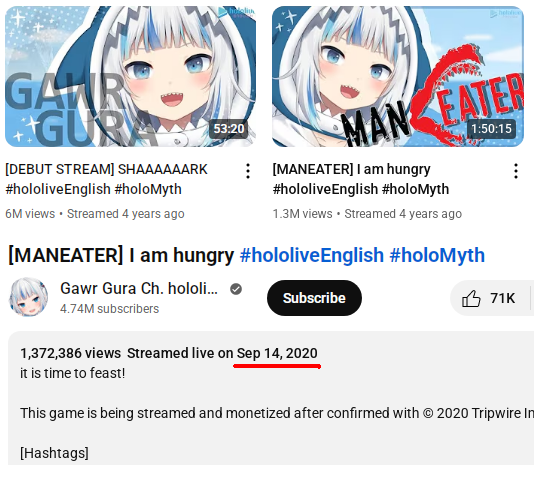The height and width of the screenshot is (485, 534).
Task: Click the 4.74M subscribers count text
Action: [109, 309]
